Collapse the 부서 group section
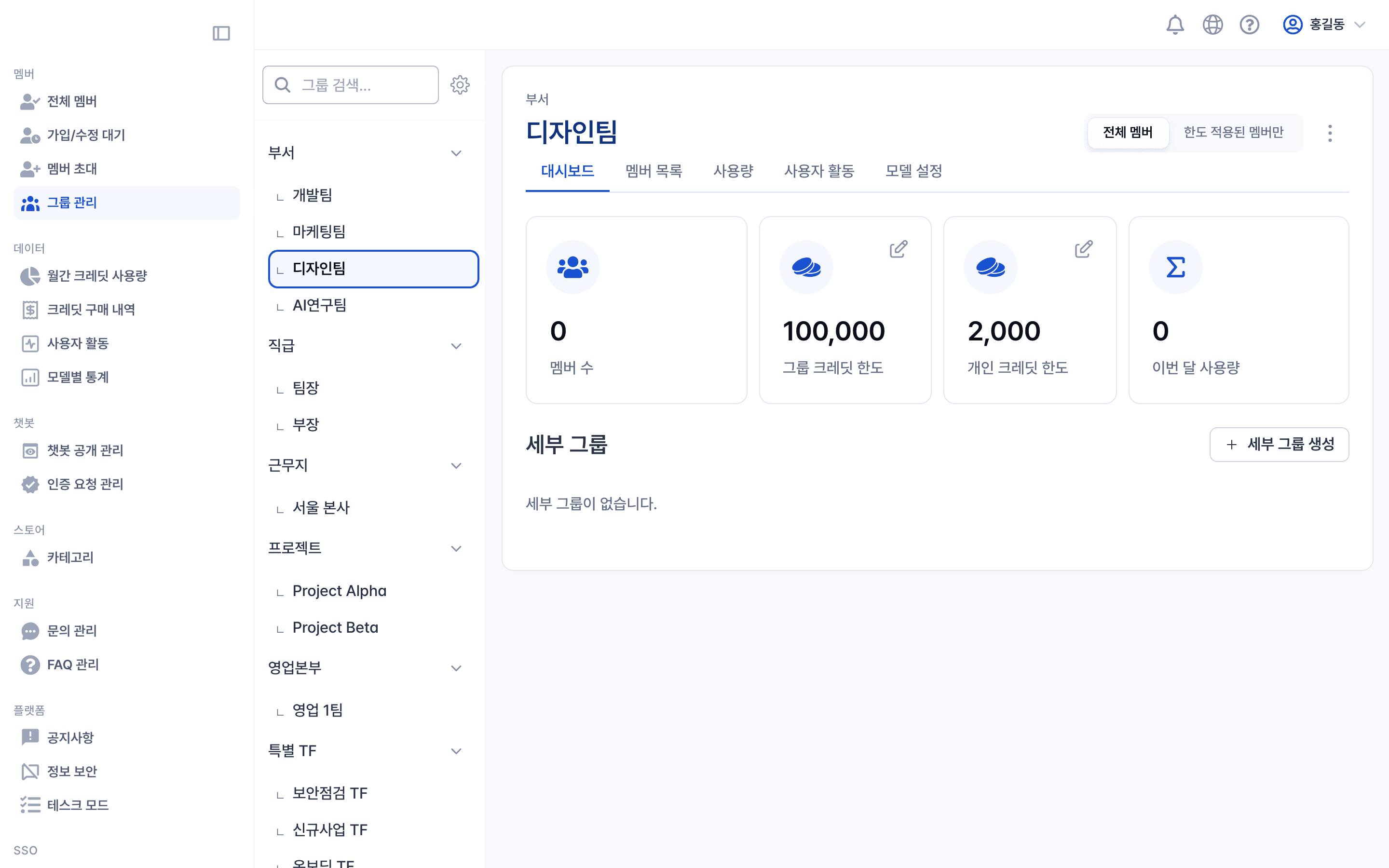The image size is (1389, 868). 456,152
